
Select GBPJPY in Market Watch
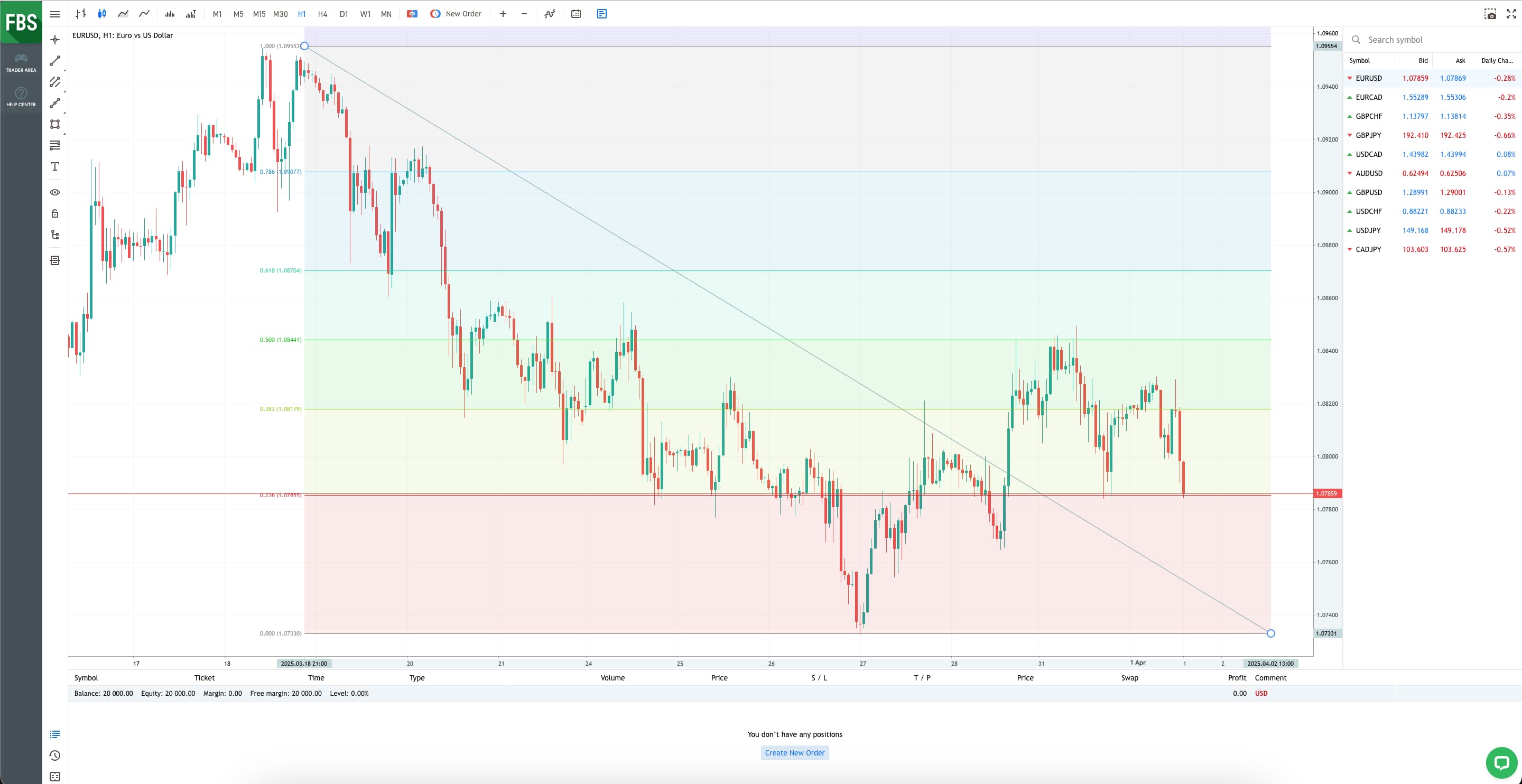[1432, 135]
